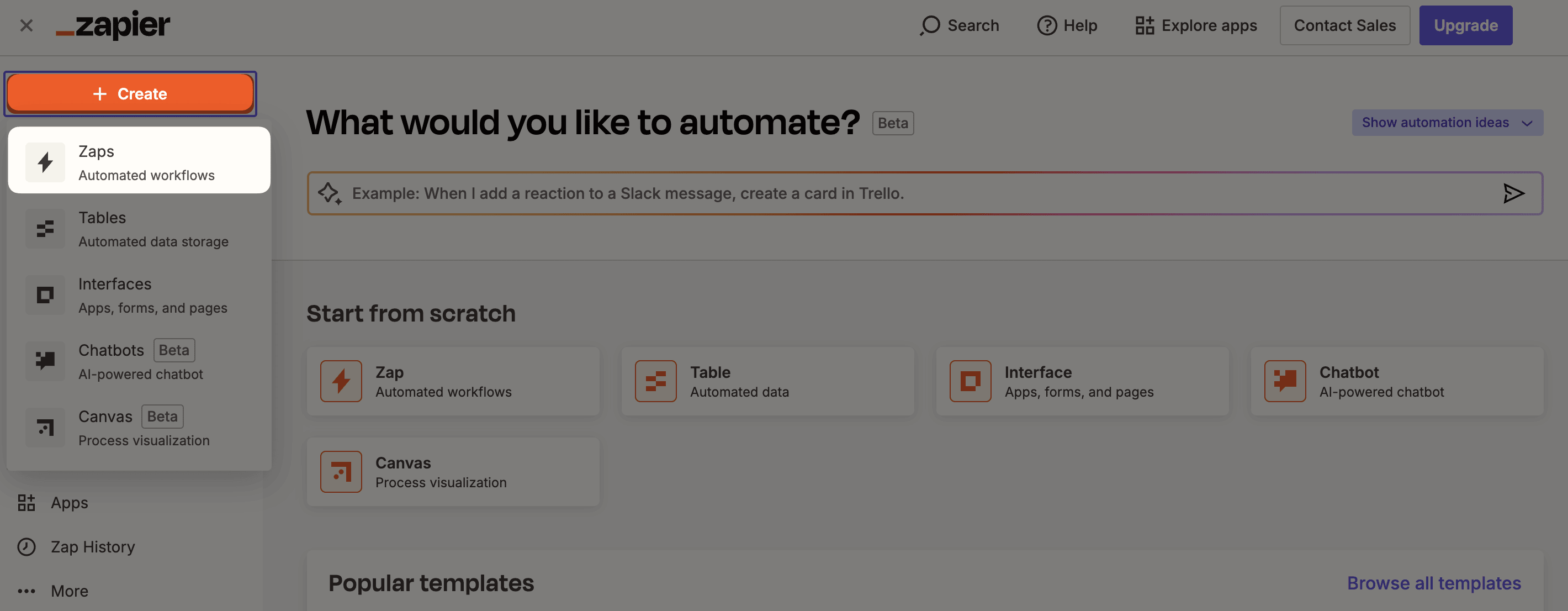Expand Show automation ideas dropdown
The height and width of the screenshot is (611, 1568).
click(x=1447, y=123)
